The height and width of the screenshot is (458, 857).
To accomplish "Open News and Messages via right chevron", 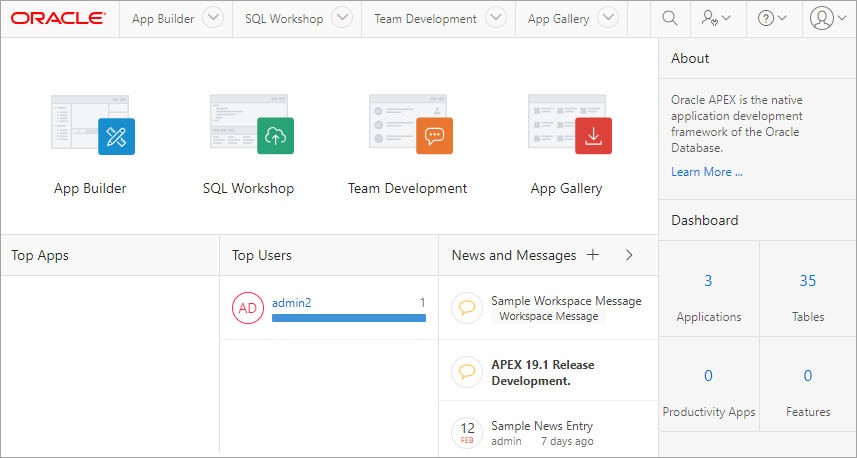I will (629, 255).
